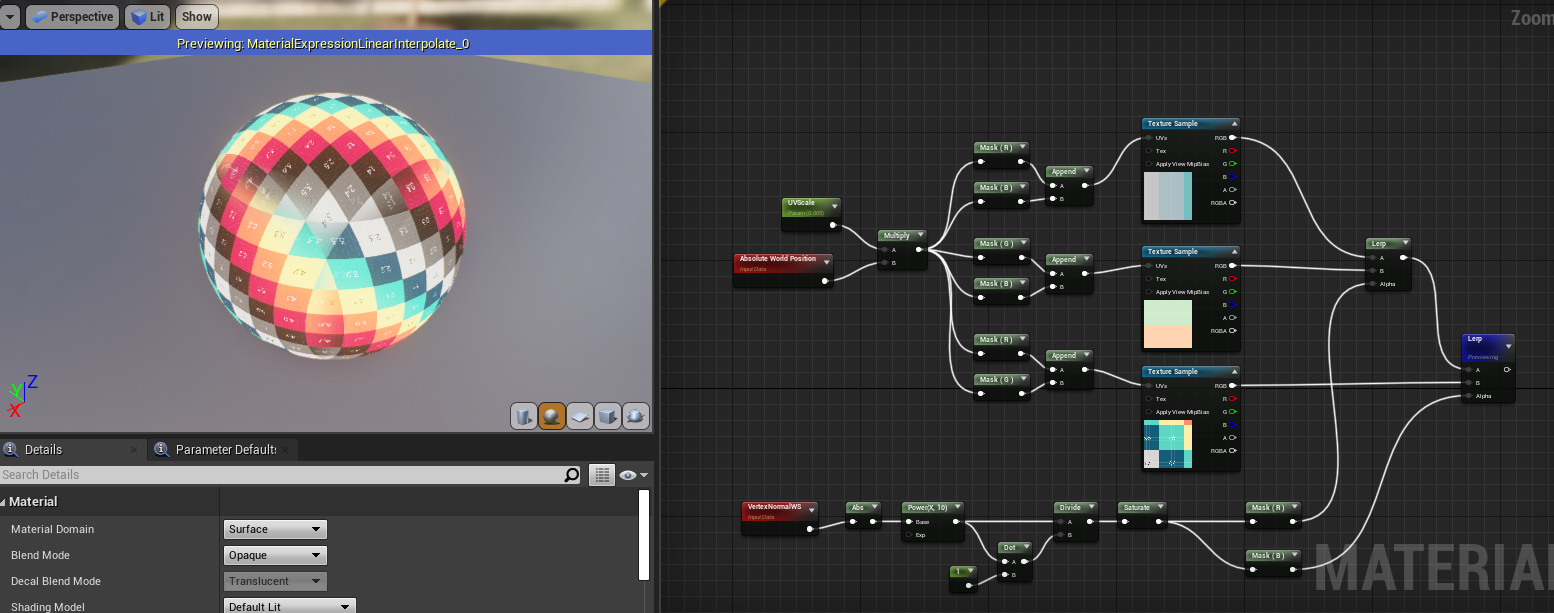Select the Details tab
1554x613 pixels.
43,450
